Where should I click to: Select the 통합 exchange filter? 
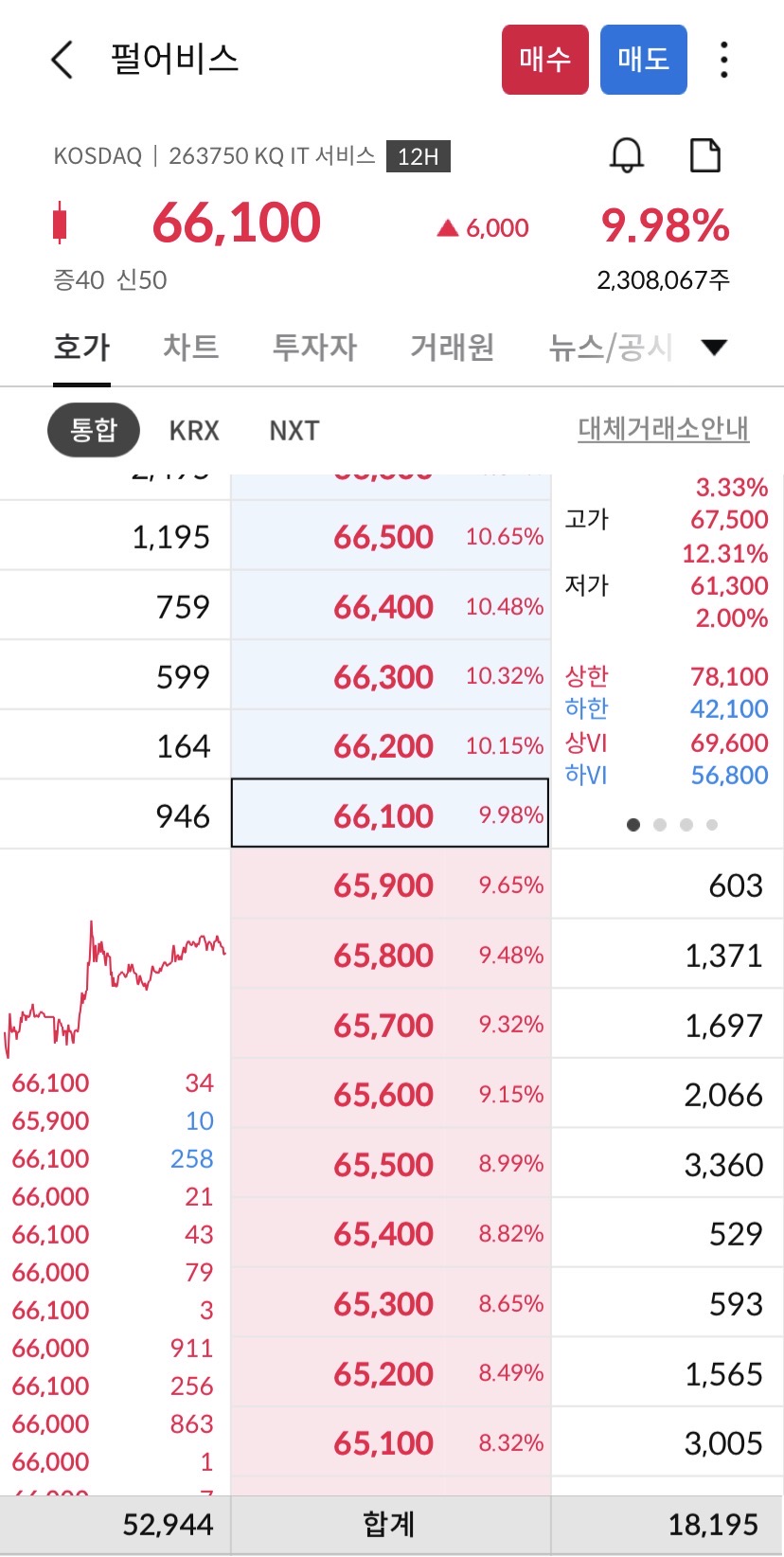click(94, 430)
